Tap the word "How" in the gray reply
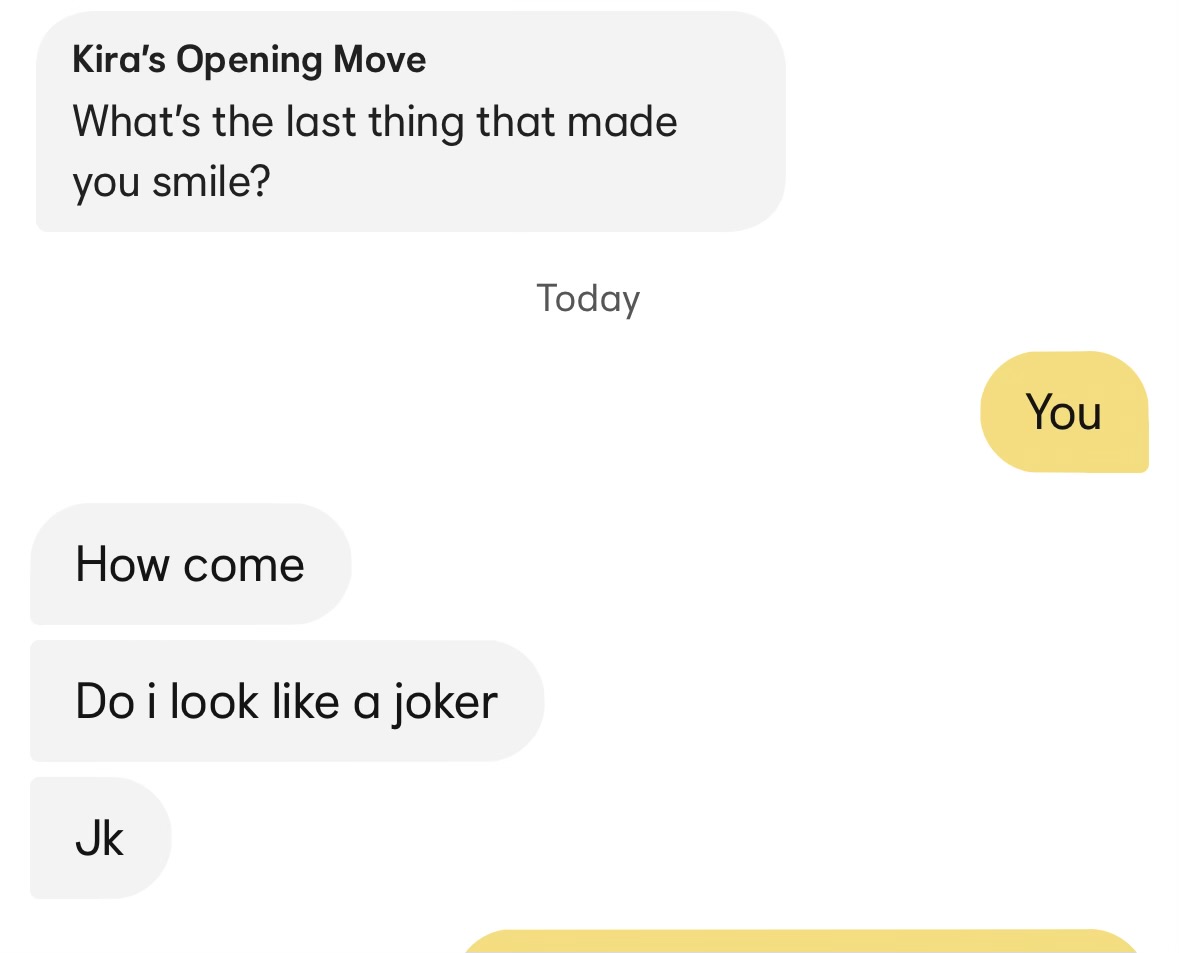Viewport: 1179px width, 953px height. (122, 564)
